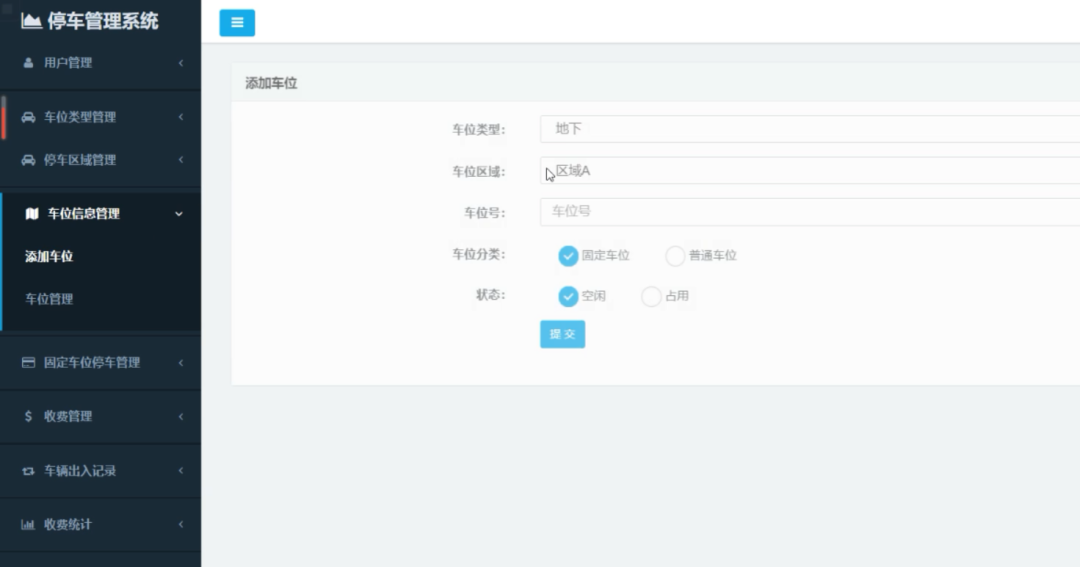The width and height of the screenshot is (1080, 567).
Task: Click the bar chart icon next to 收费统计
Action: [x=28, y=524]
